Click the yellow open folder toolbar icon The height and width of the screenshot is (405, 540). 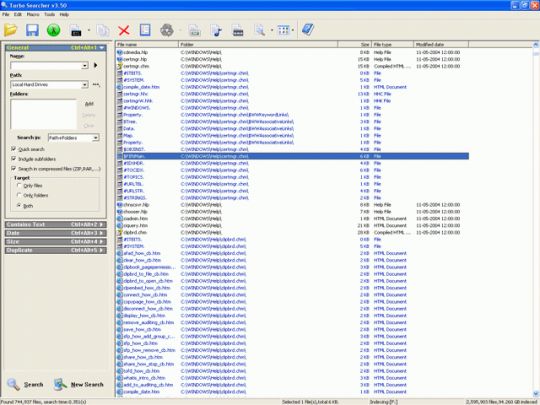tap(10, 30)
